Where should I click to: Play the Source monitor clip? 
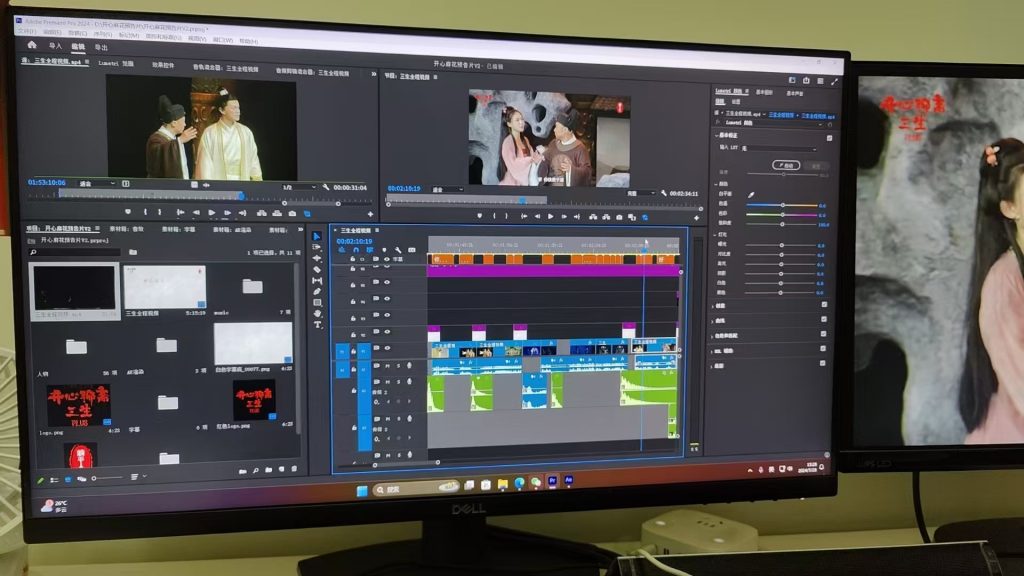click(x=211, y=212)
